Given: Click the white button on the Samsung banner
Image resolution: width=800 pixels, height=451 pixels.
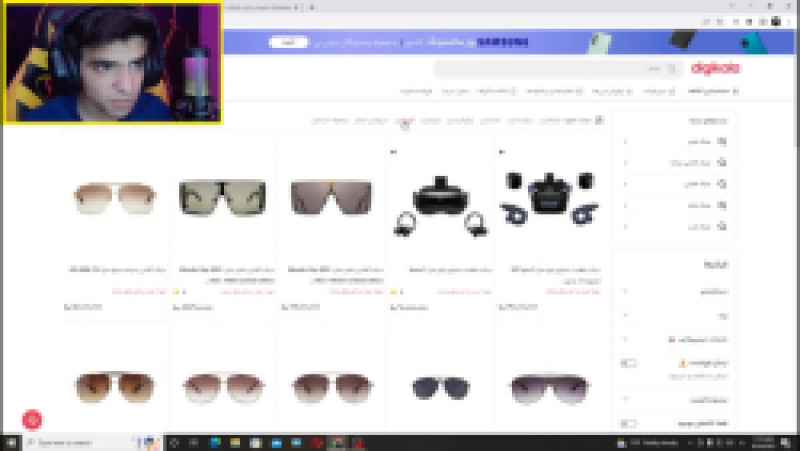Looking at the screenshot, I should coord(288,42).
